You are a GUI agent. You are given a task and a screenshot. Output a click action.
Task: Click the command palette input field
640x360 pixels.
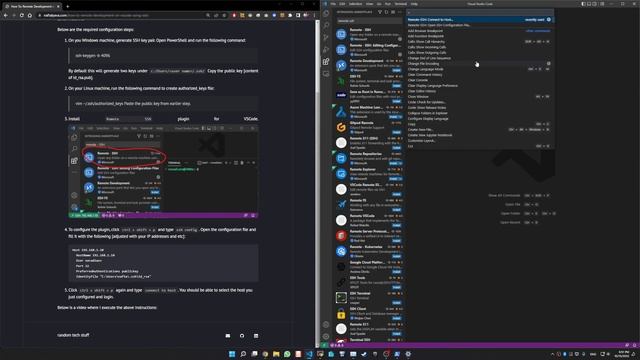tap(480, 13)
